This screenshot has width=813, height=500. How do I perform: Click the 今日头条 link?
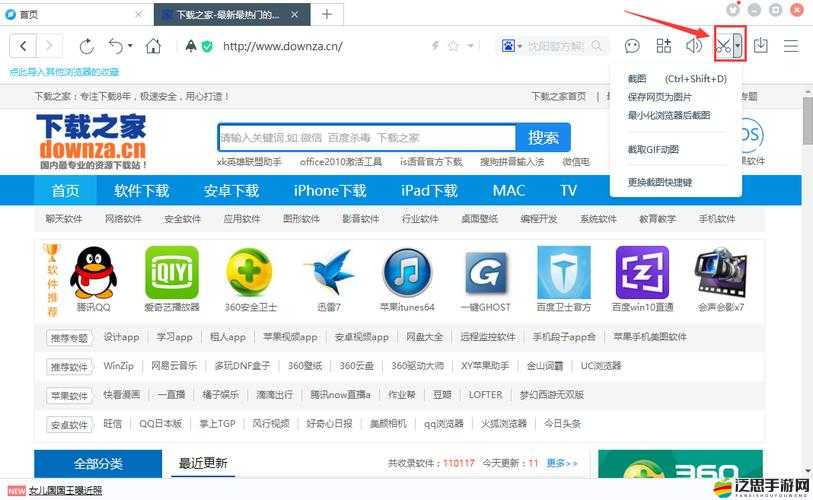click(x=562, y=424)
